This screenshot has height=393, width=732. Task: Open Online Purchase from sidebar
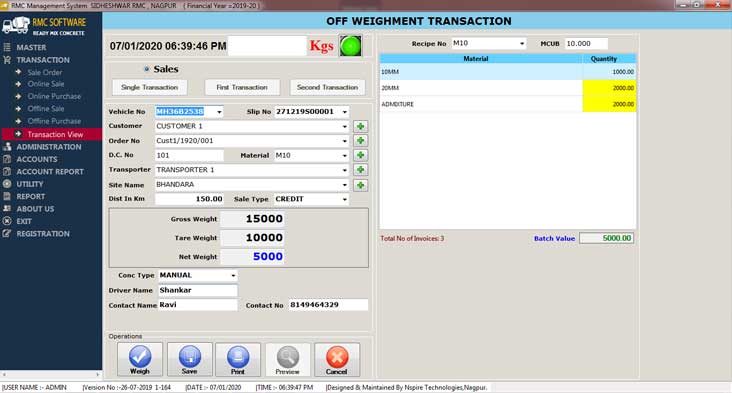coord(54,96)
